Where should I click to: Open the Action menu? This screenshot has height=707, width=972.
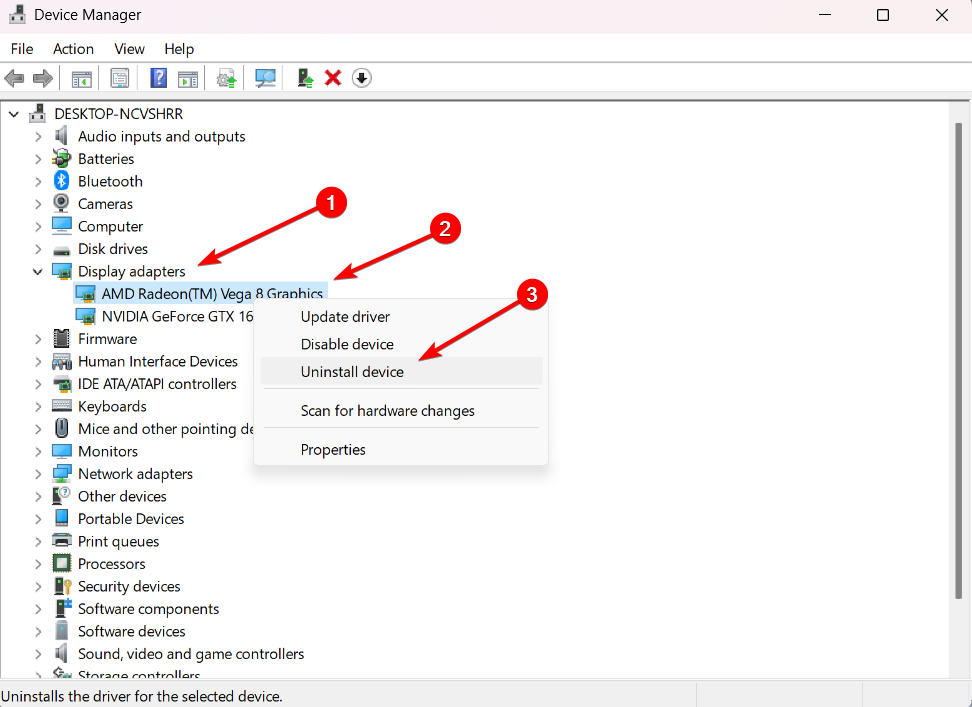tap(73, 48)
